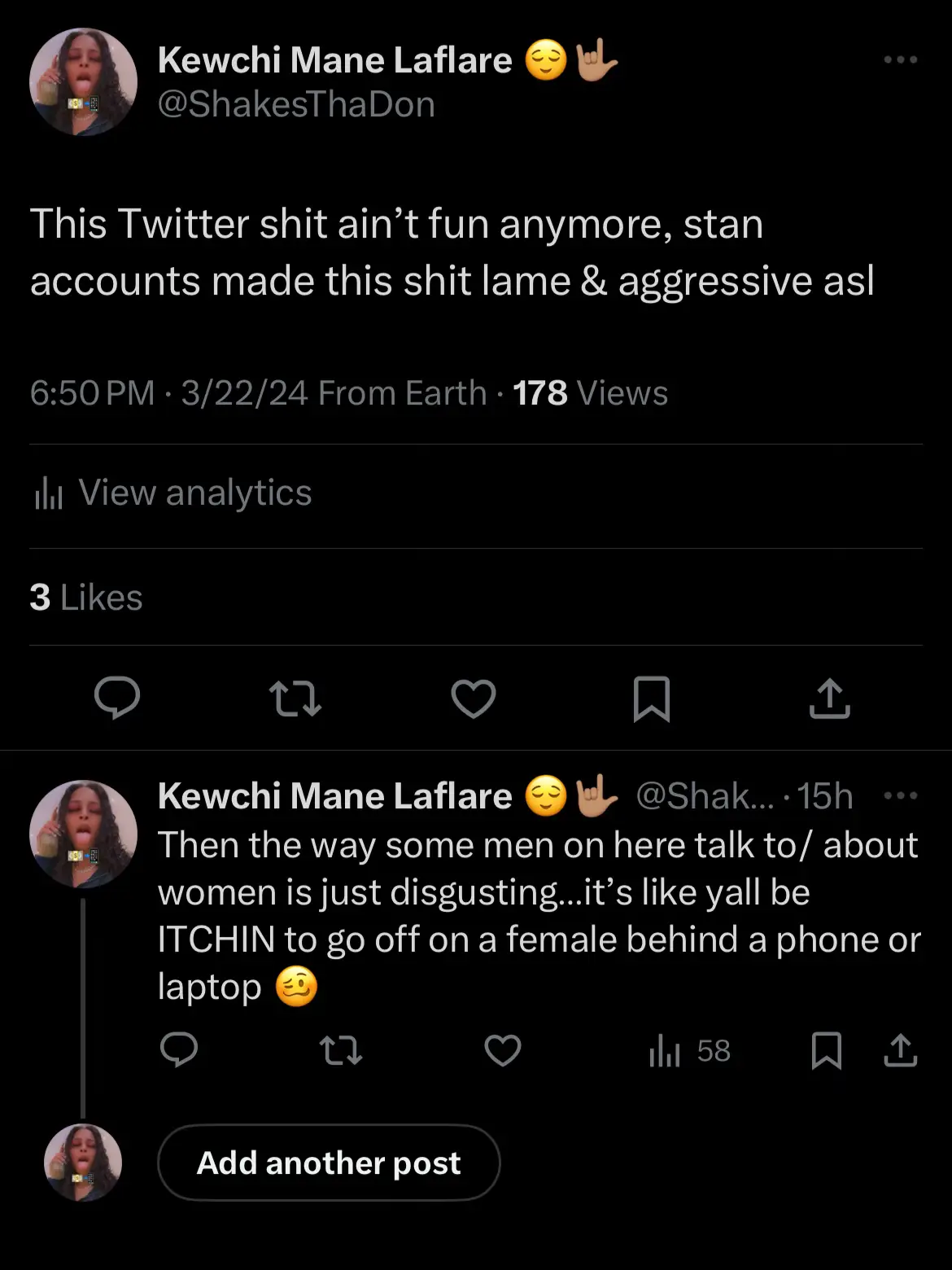Like the main tweet with heart icon
The width and height of the screenshot is (952, 1270).
[x=473, y=698]
